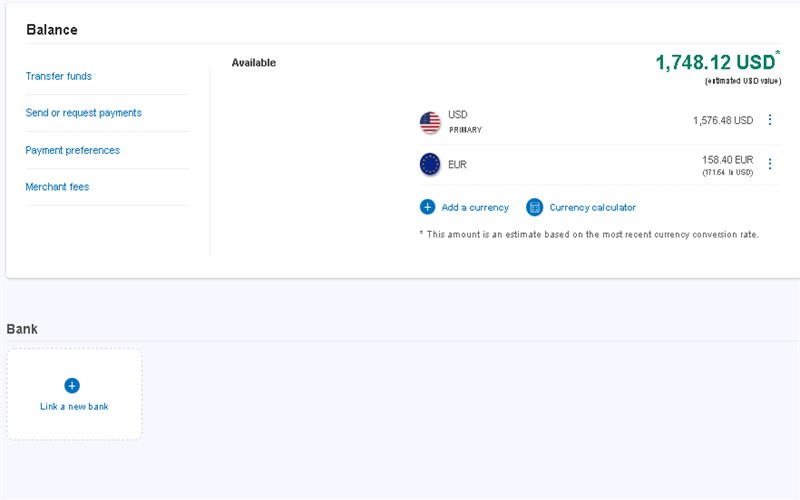Click the 158.40 EUR amount

pyautogui.click(x=728, y=160)
